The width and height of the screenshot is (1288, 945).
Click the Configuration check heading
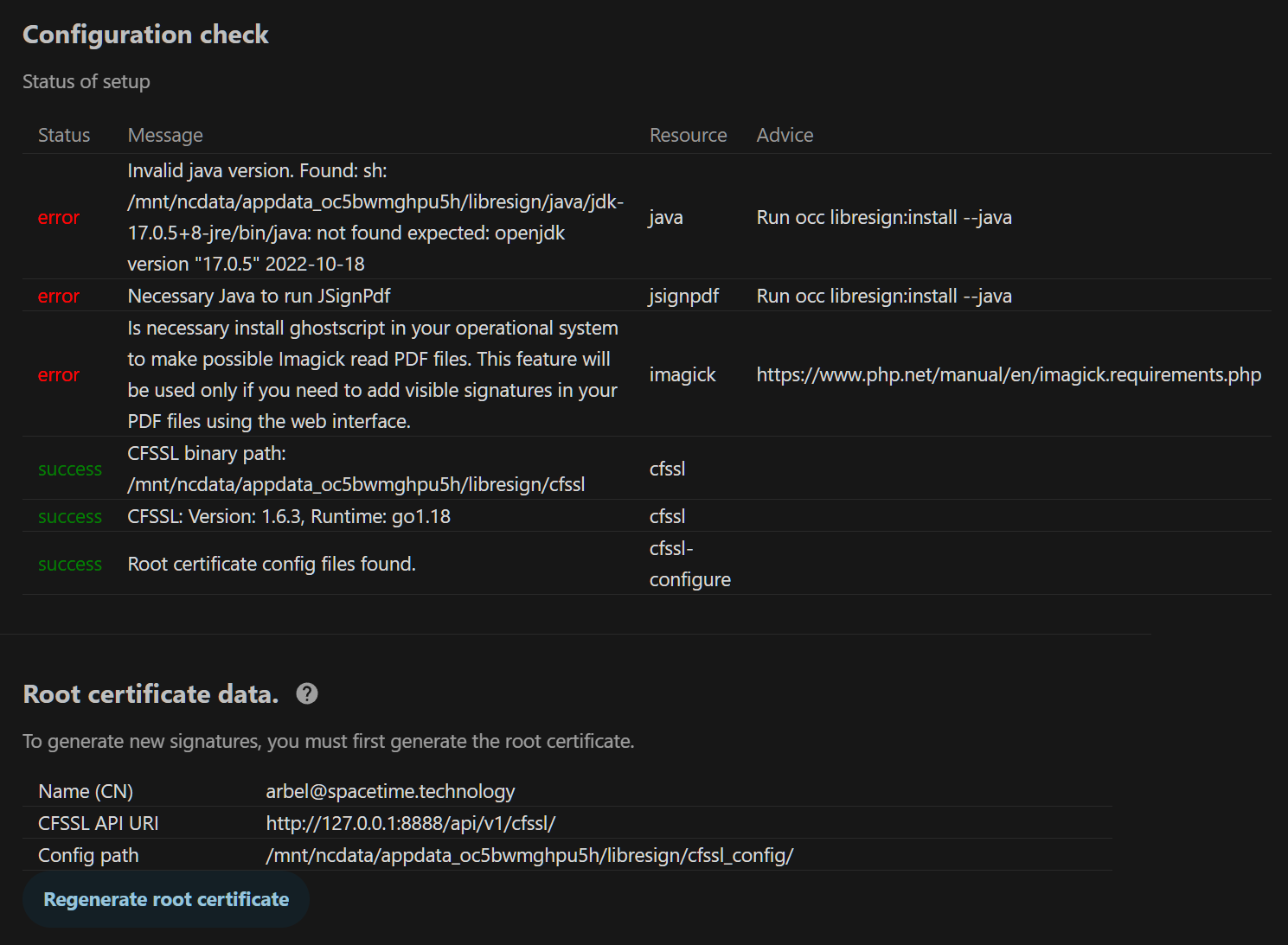145,35
